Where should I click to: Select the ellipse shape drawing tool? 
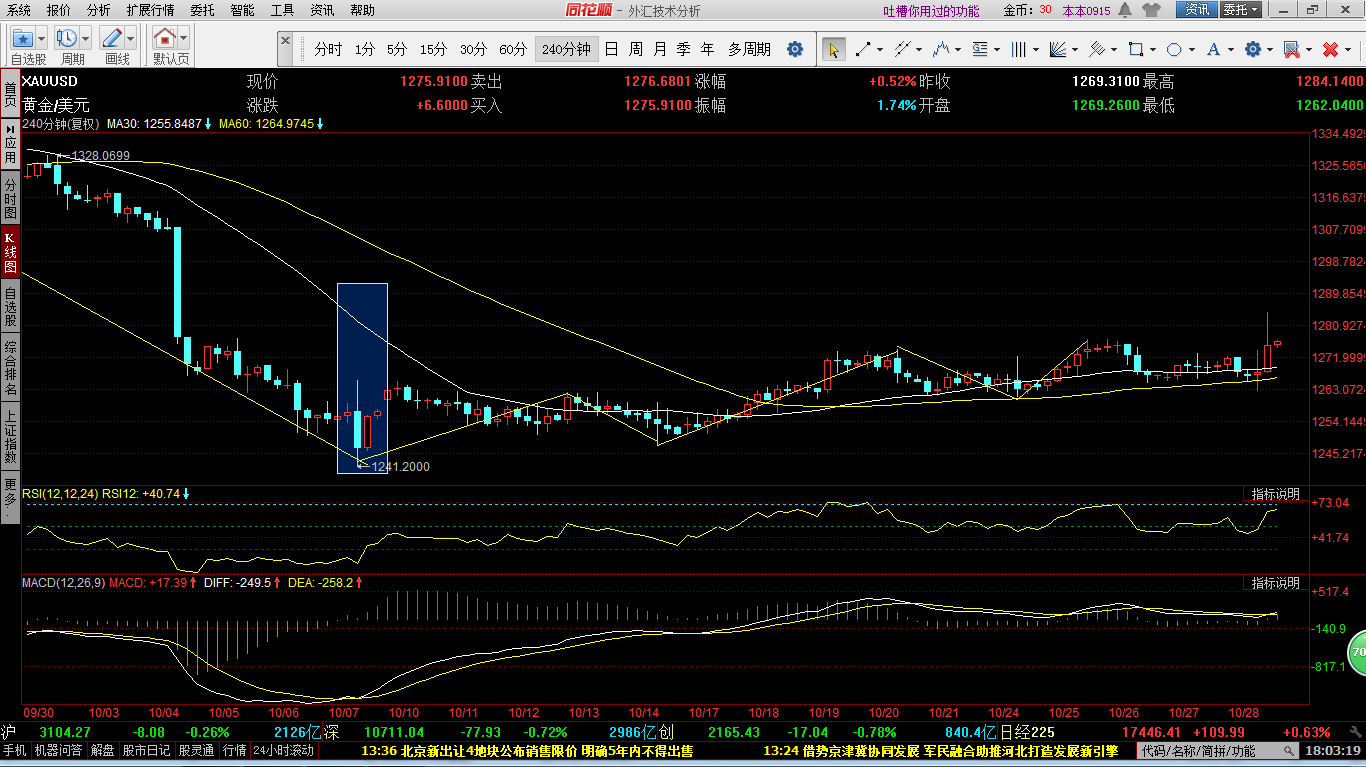tap(1175, 49)
